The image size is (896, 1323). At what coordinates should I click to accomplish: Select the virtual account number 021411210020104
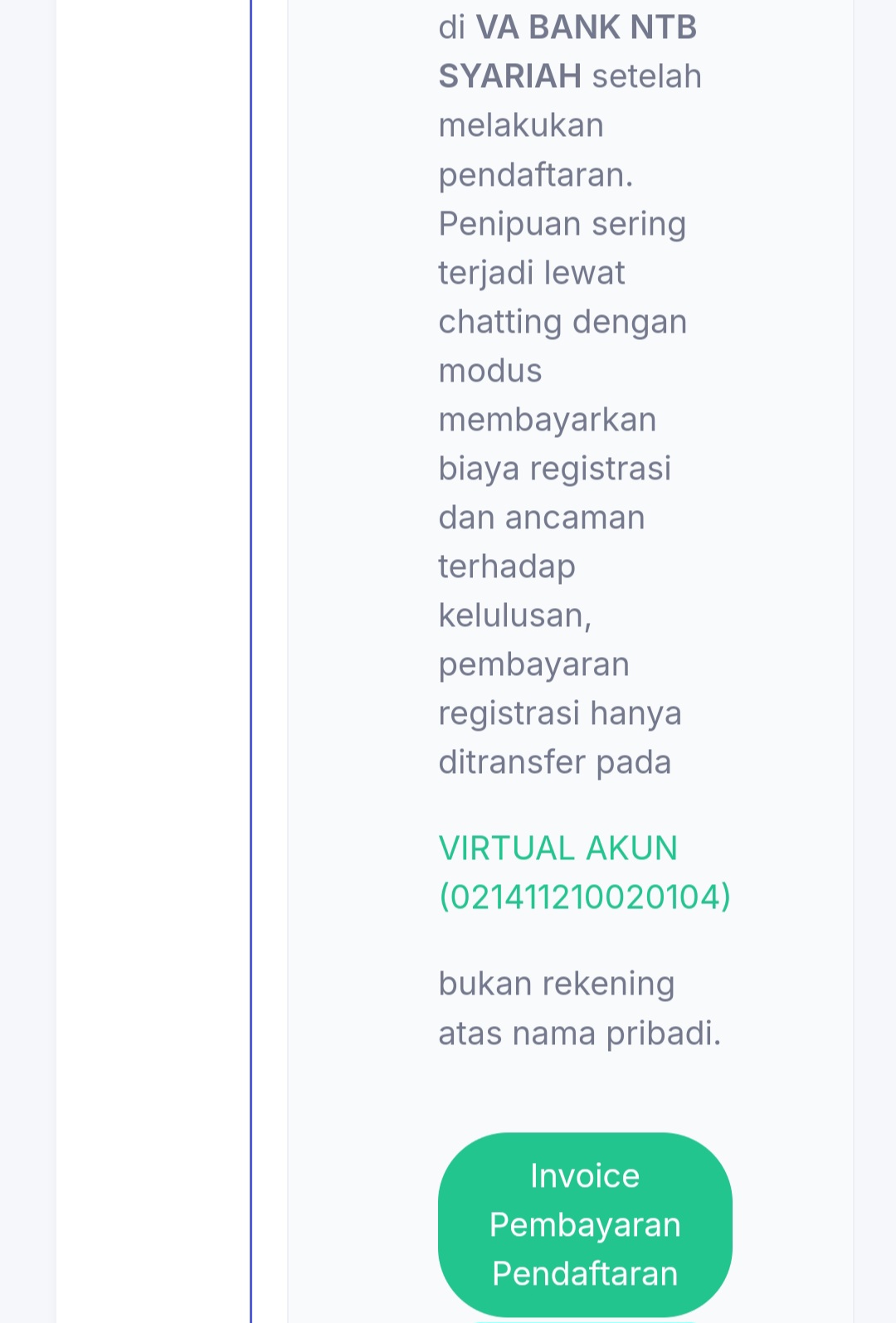pos(585,897)
